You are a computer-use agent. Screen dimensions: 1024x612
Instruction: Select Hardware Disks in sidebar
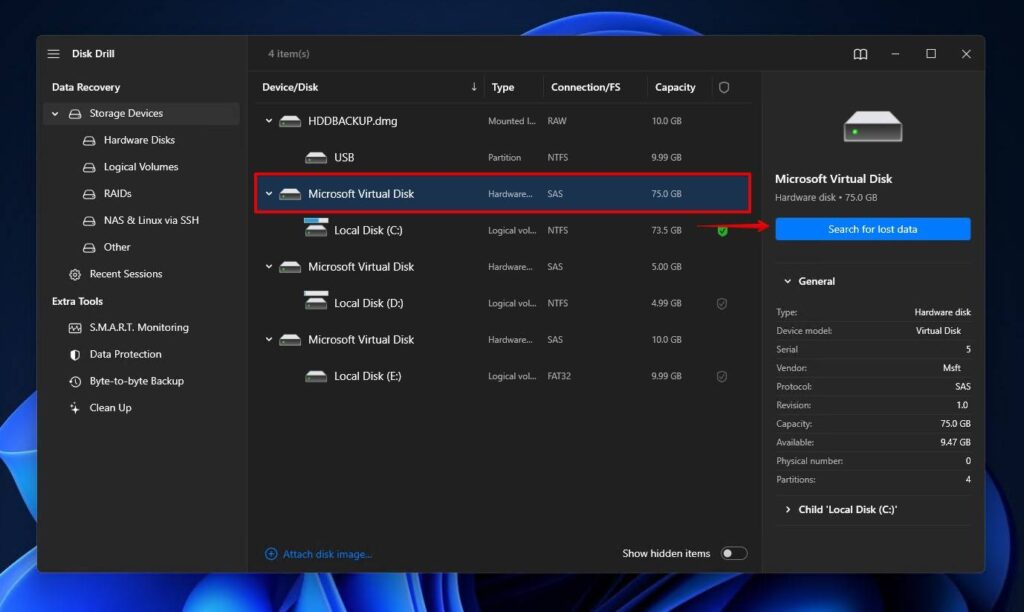pos(139,140)
